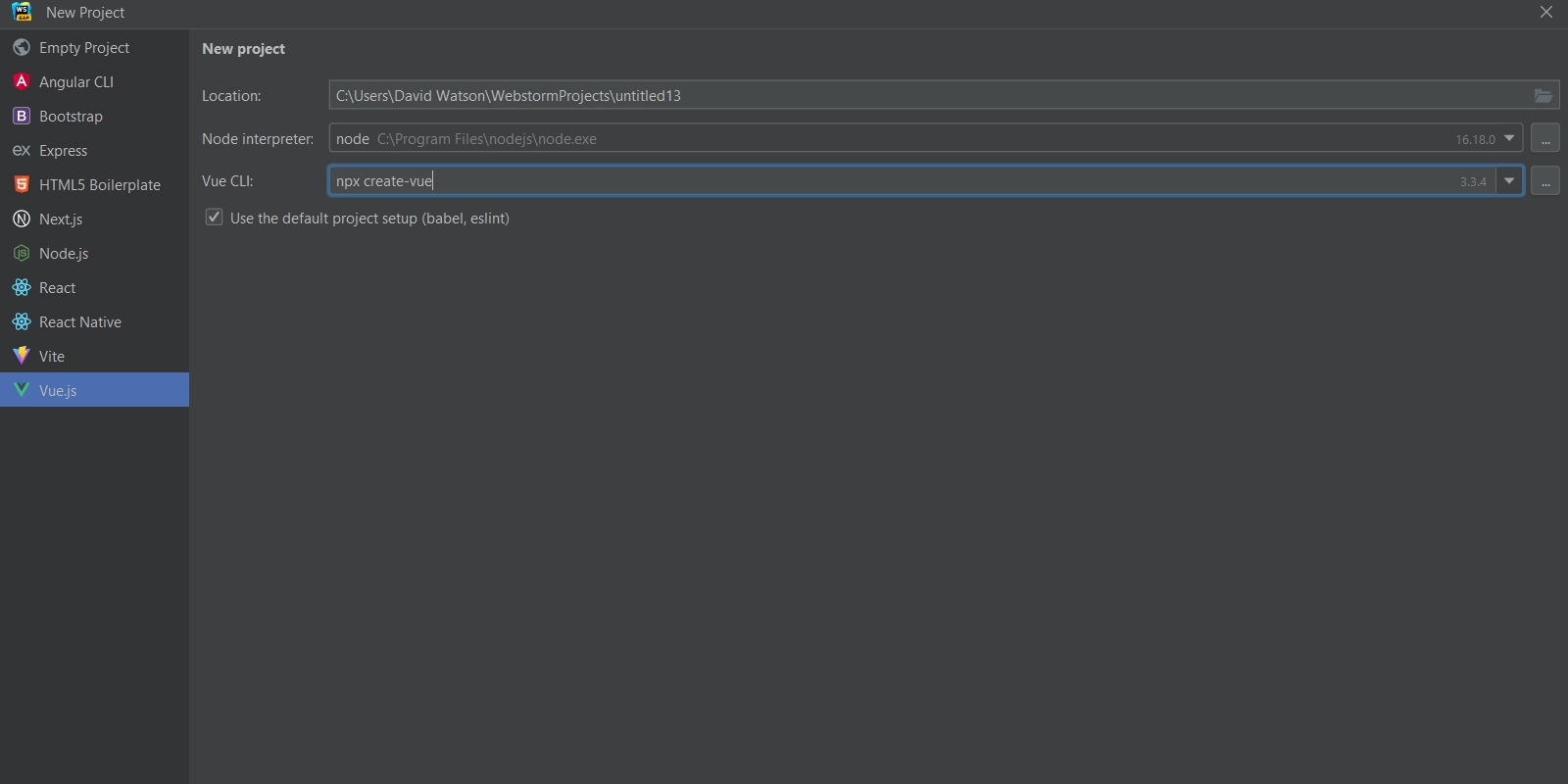Click the 16.18.0 node version text
The image size is (1568, 784).
(x=1475, y=139)
